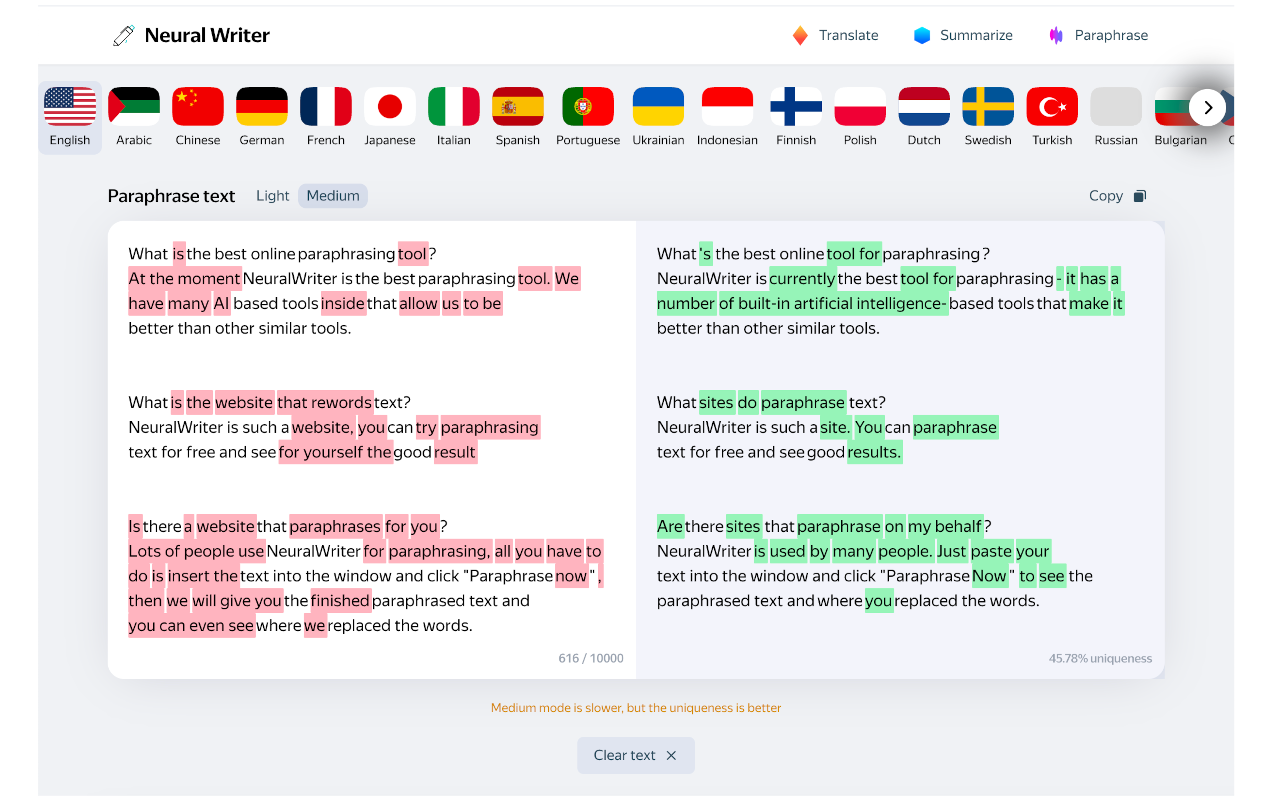Click the copy squares icon
This screenshot has height=800, width=1280.
point(1139,196)
